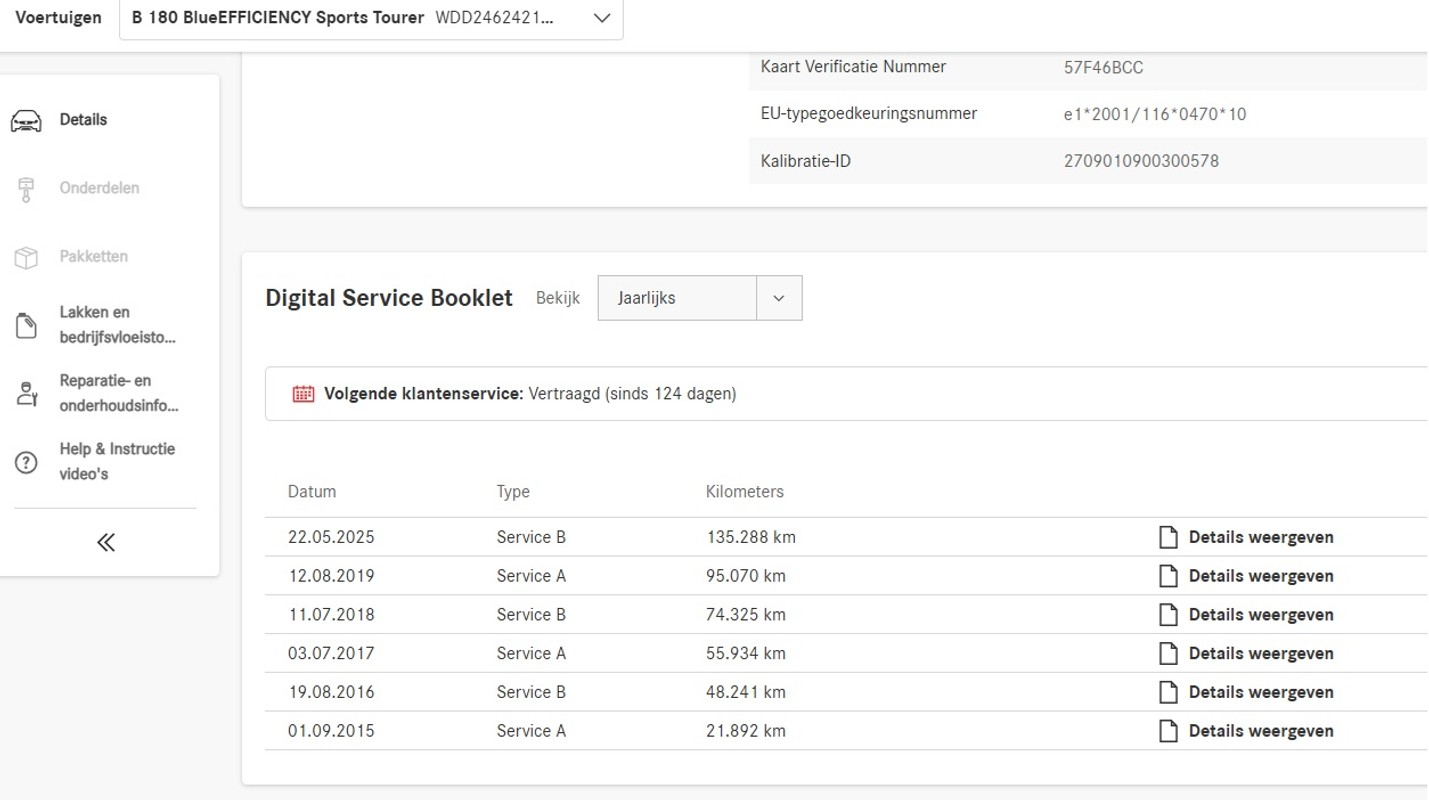Viewport: 1429px width, 800px height.
Task: Click Kalibratie-ID value 2709010900300578
Action: coord(1142,161)
